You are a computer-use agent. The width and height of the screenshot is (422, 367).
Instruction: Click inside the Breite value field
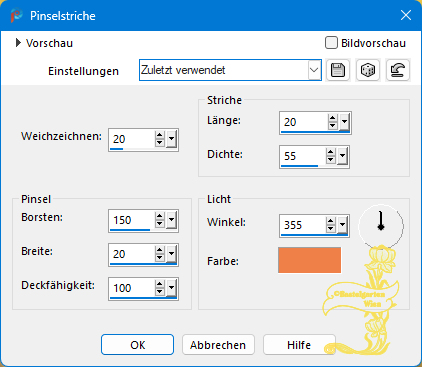click(x=132, y=254)
